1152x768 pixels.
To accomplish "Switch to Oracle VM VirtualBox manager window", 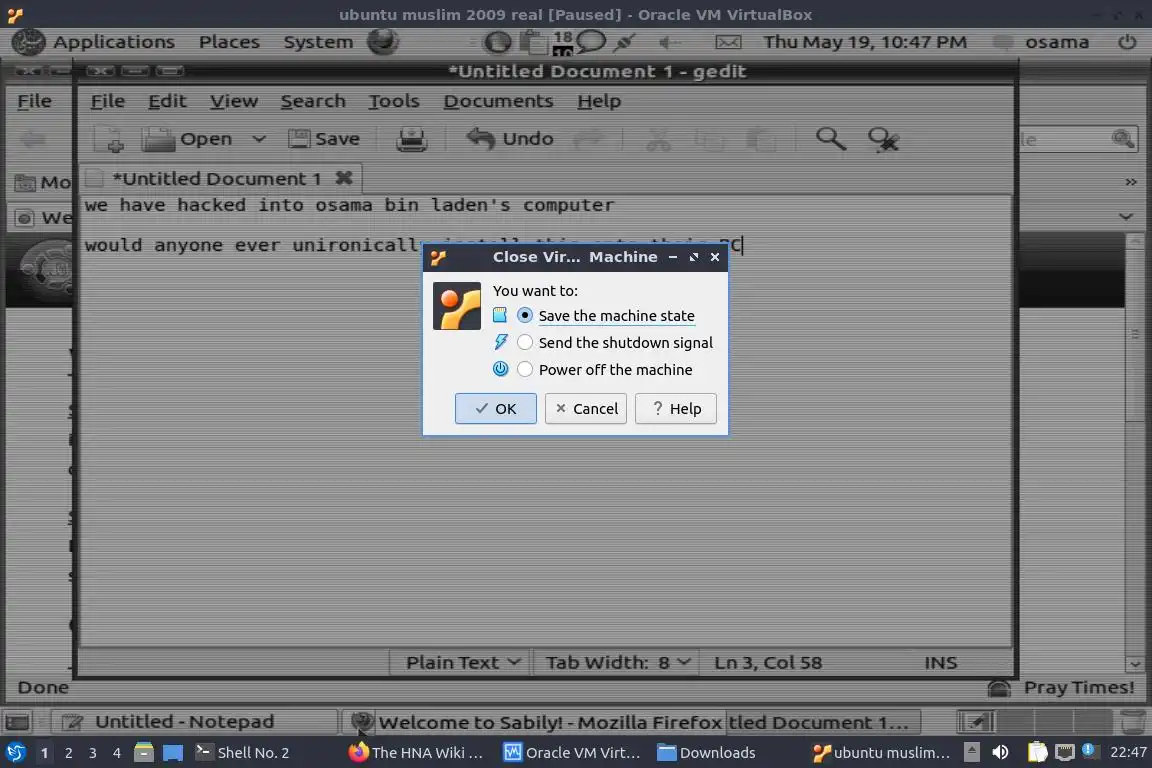I will pos(572,753).
